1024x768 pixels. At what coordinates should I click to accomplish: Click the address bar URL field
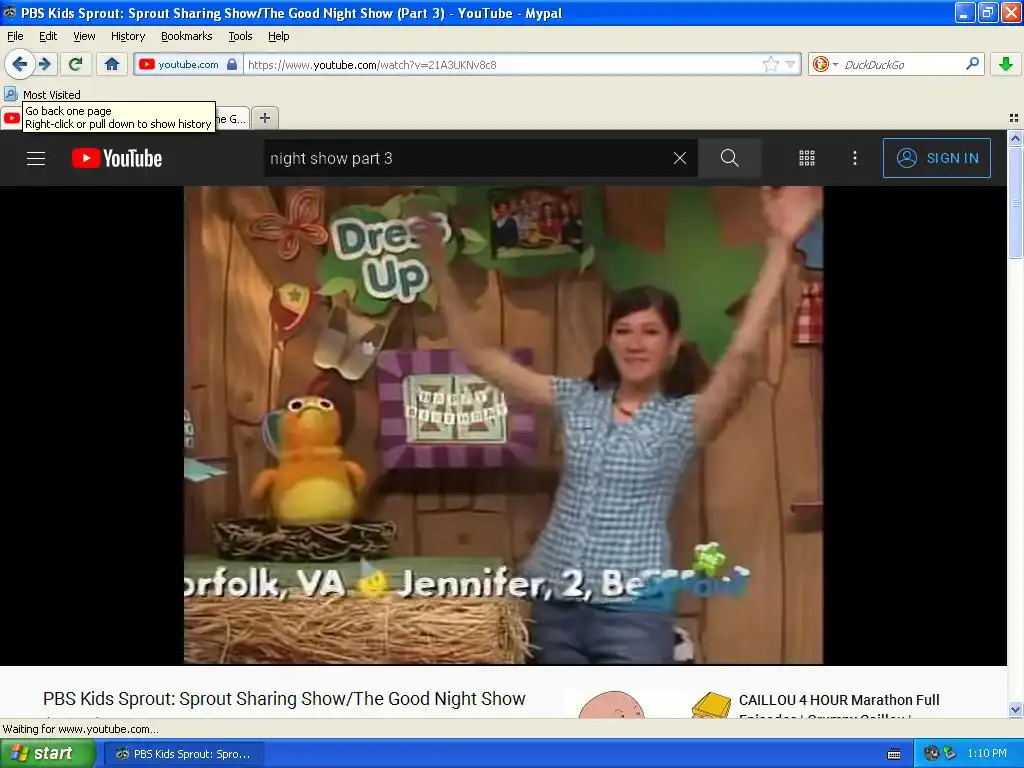(503, 64)
